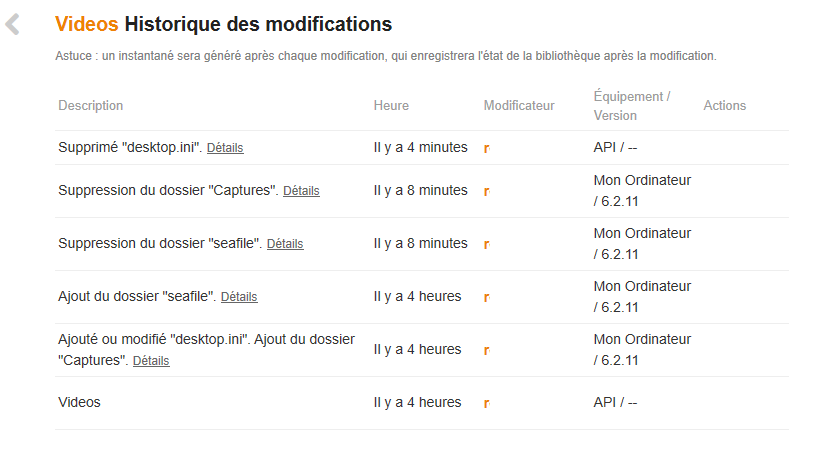Select modifier "r" in Suppression "seafile" row
The image size is (832, 450).
point(486,244)
